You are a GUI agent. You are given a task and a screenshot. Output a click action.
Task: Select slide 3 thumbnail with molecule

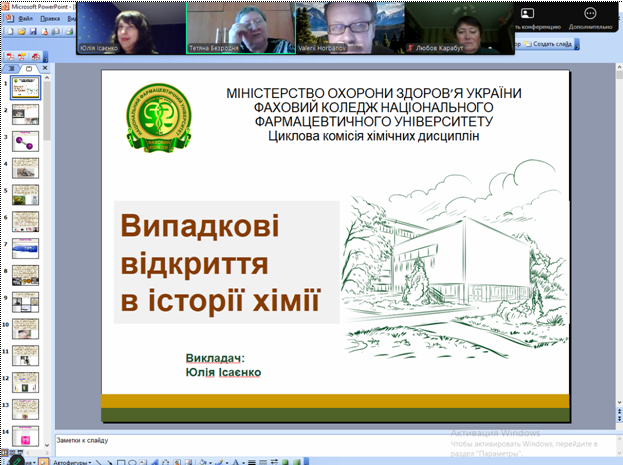point(25,141)
